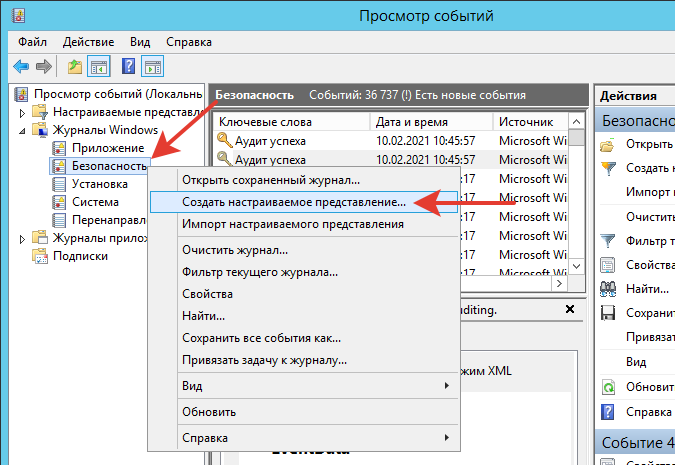Collapse the Журналы Windows tree node
The height and width of the screenshot is (465, 675).
23,130
